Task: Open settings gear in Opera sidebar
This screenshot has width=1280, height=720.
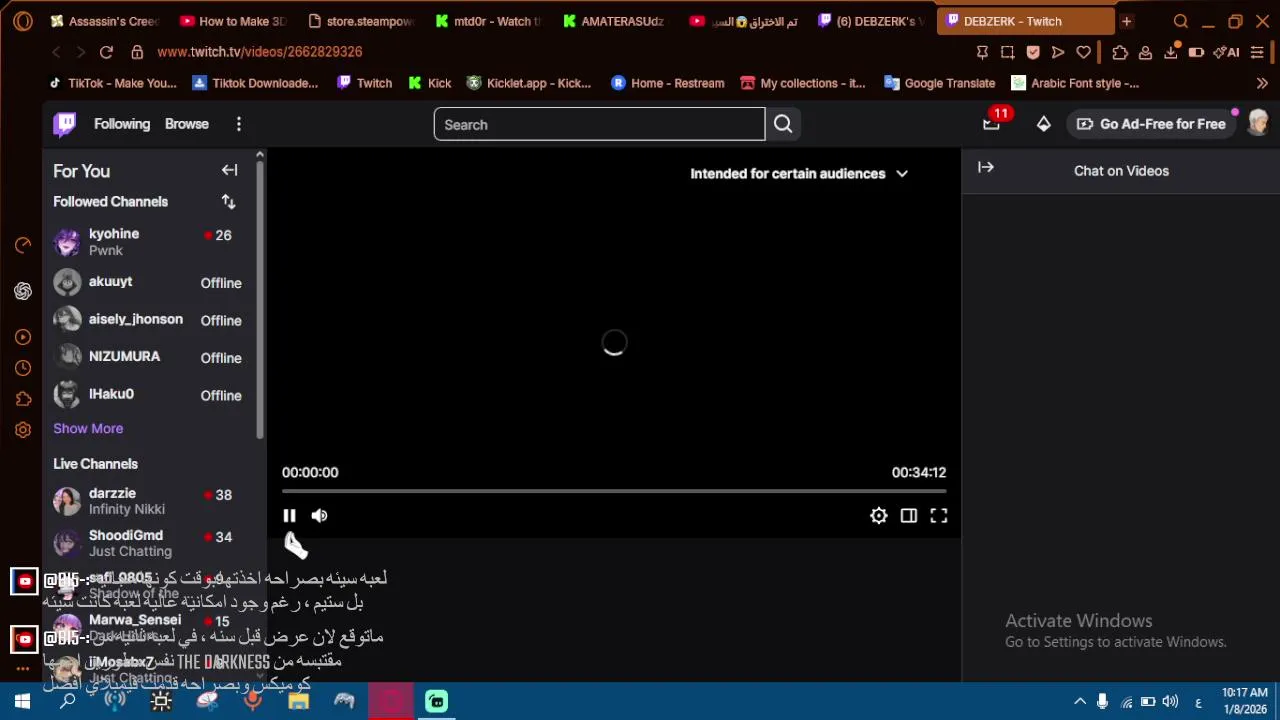Action: pyautogui.click(x=23, y=430)
